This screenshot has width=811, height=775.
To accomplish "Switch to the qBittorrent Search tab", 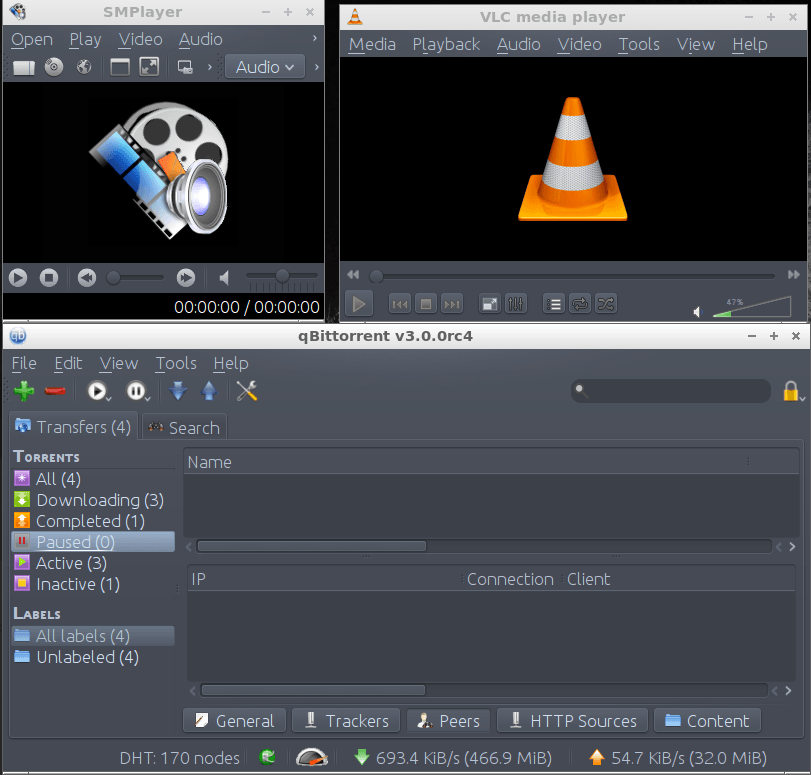I will click(184, 428).
